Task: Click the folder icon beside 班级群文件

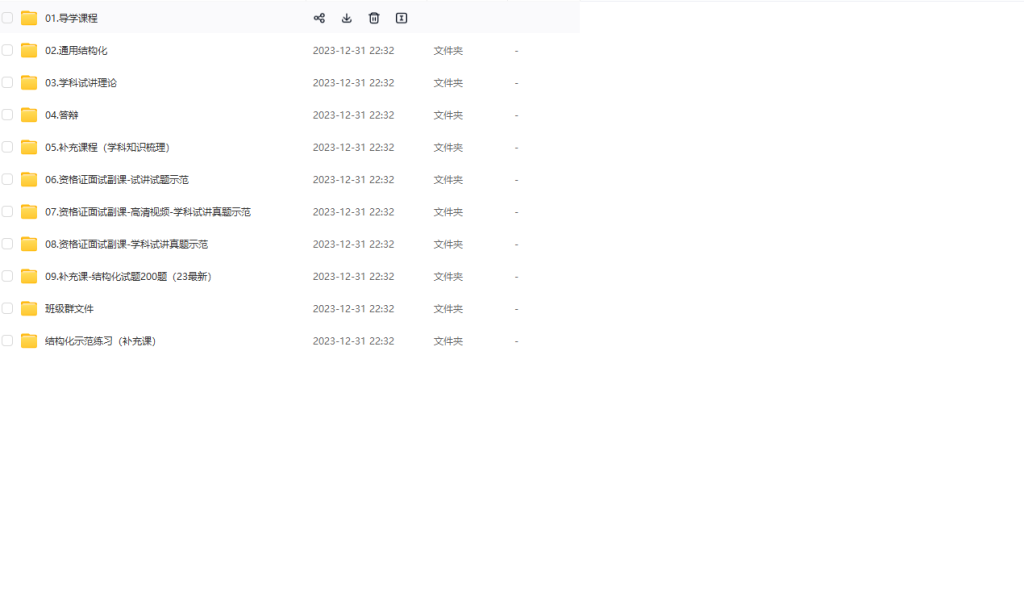Action: [x=29, y=309]
